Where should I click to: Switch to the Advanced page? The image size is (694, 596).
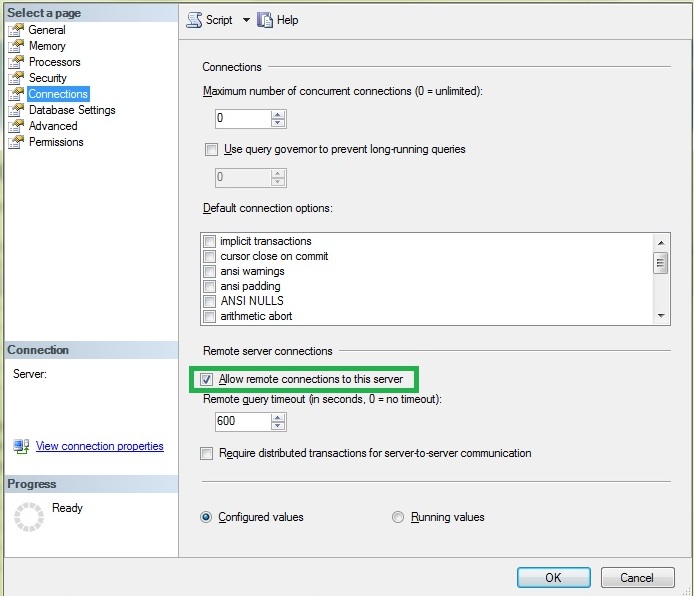(53, 126)
